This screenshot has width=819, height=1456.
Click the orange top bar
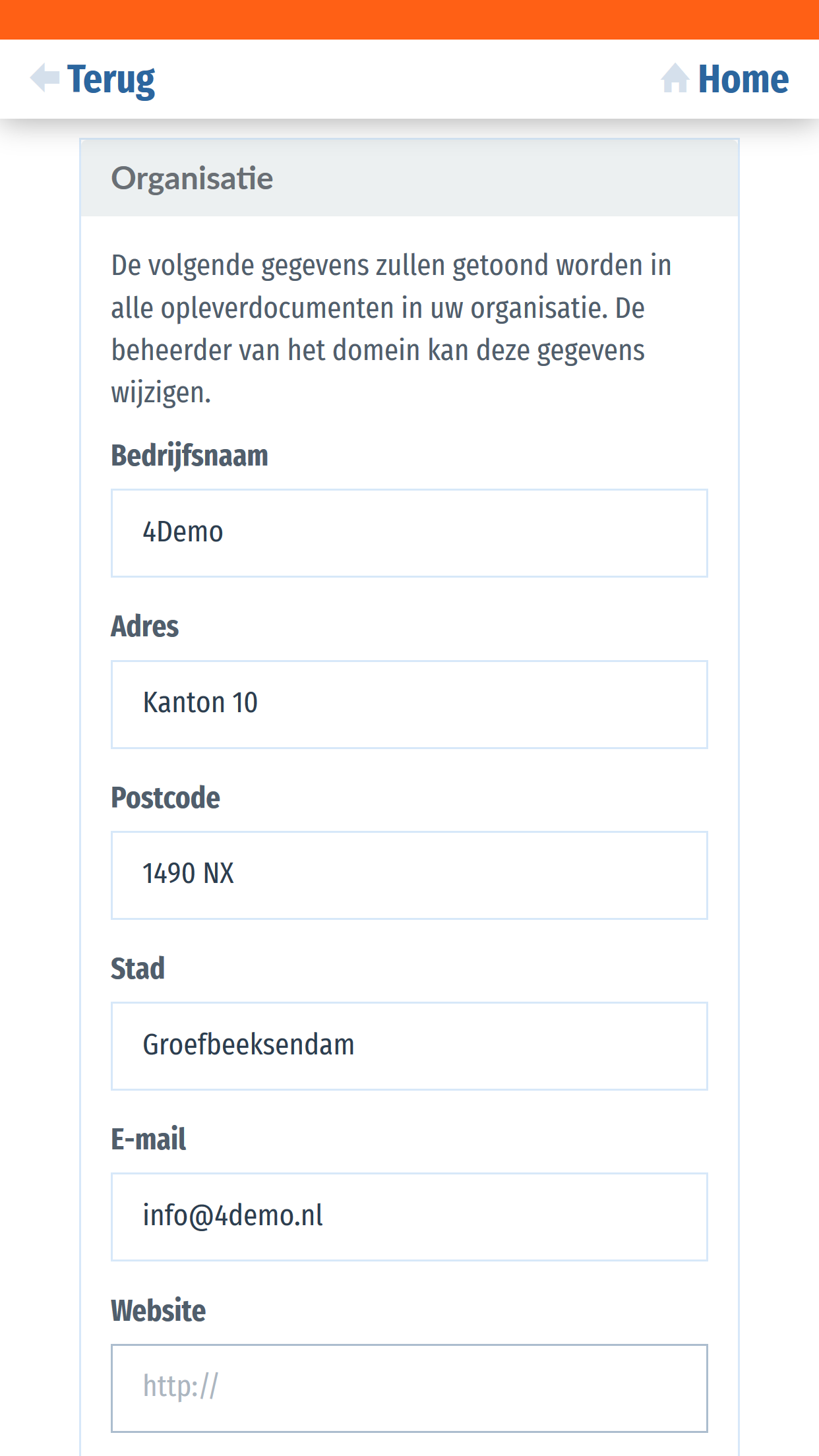[409, 19]
